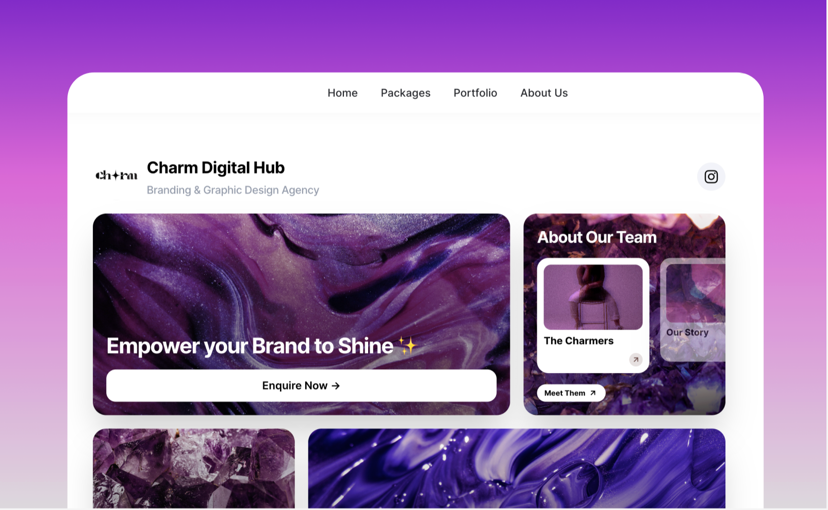This screenshot has height=510, width=828.
Task: Open The Charmers team card
Action: coord(592,315)
